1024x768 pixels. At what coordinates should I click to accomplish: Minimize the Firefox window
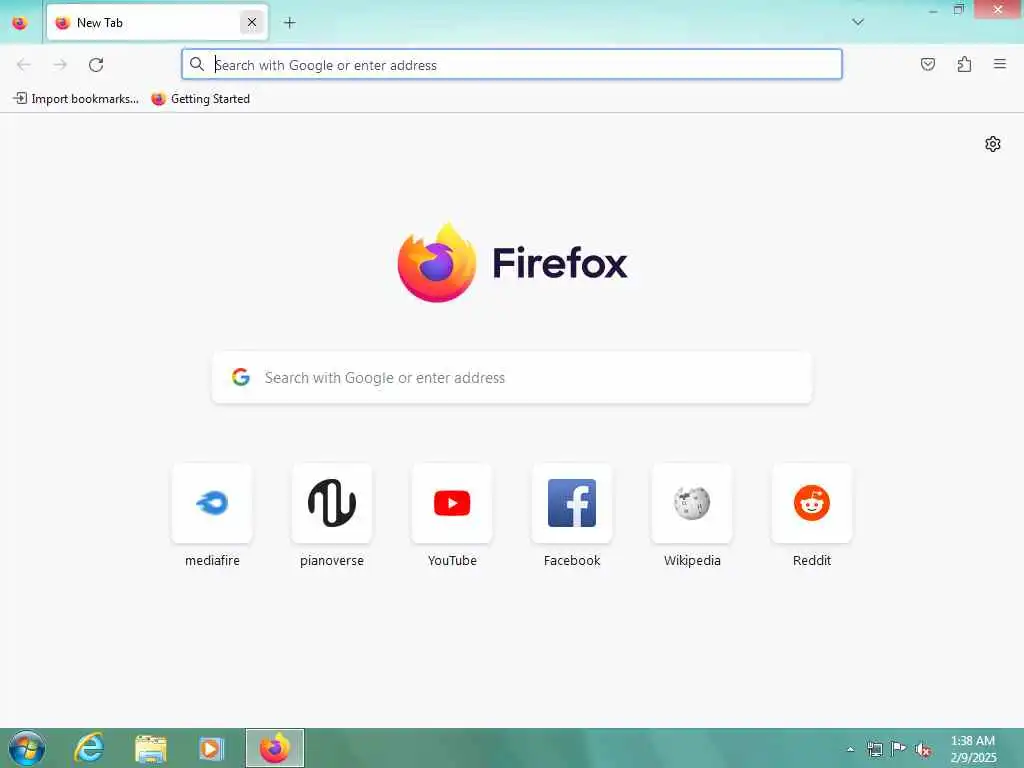coord(933,10)
